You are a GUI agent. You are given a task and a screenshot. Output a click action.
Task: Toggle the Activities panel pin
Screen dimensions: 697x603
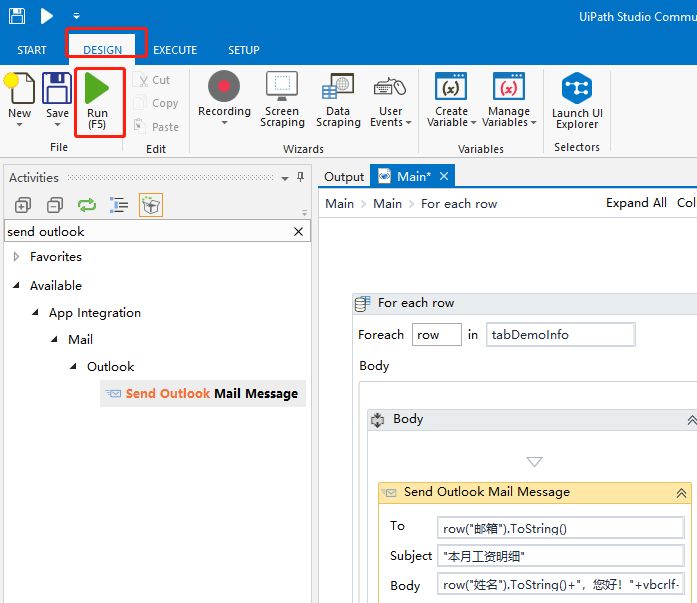[x=300, y=177]
